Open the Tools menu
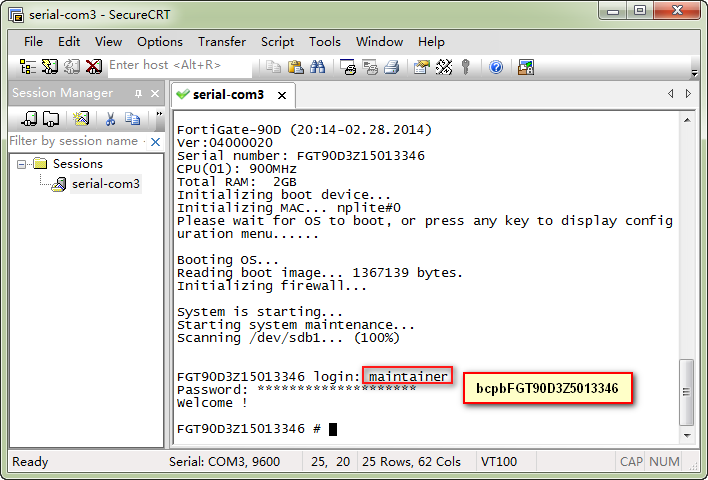The image size is (708, 480). coord(325,42)
